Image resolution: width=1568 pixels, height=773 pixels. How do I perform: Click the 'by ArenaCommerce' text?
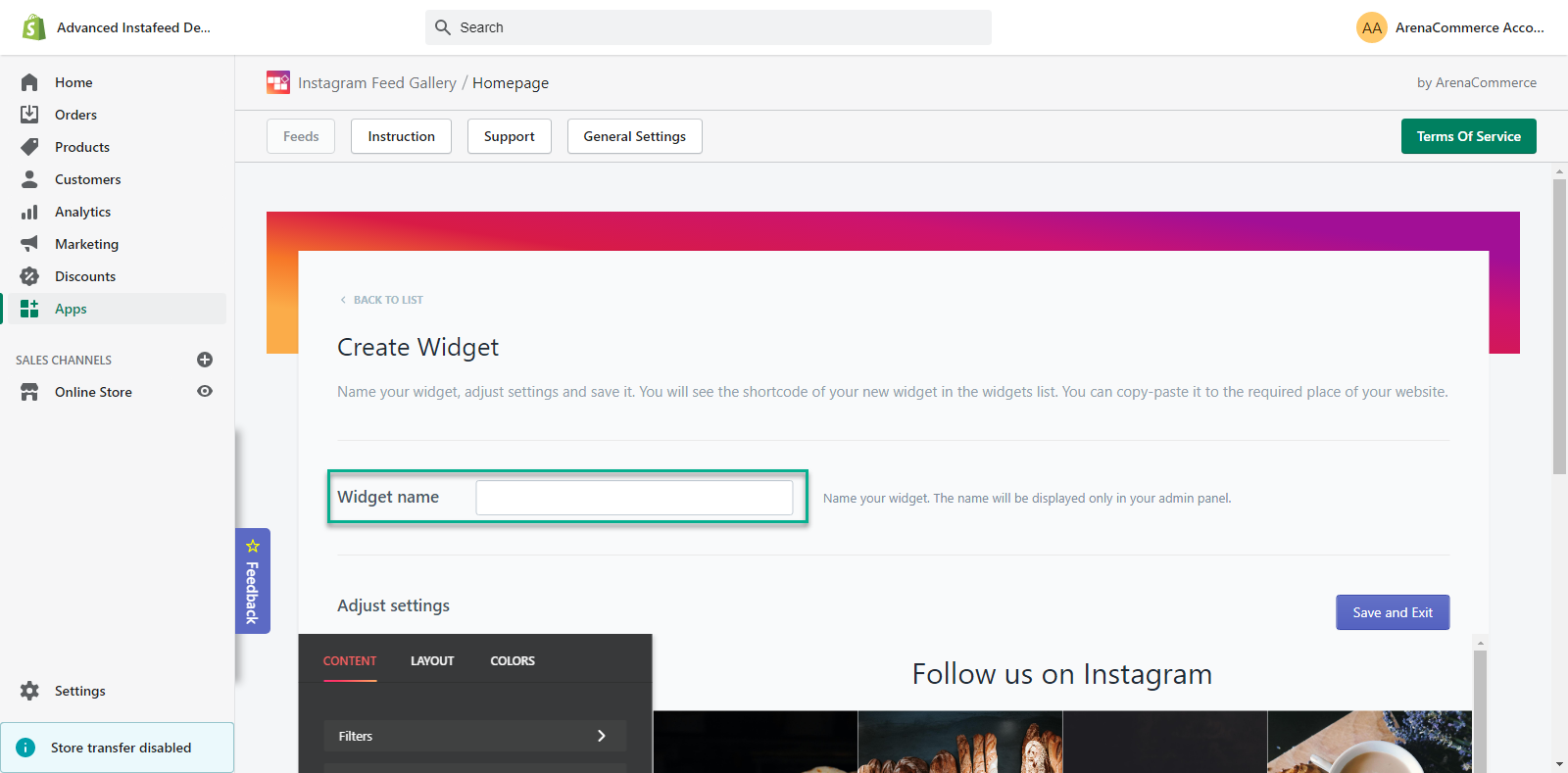(1477, 82)
